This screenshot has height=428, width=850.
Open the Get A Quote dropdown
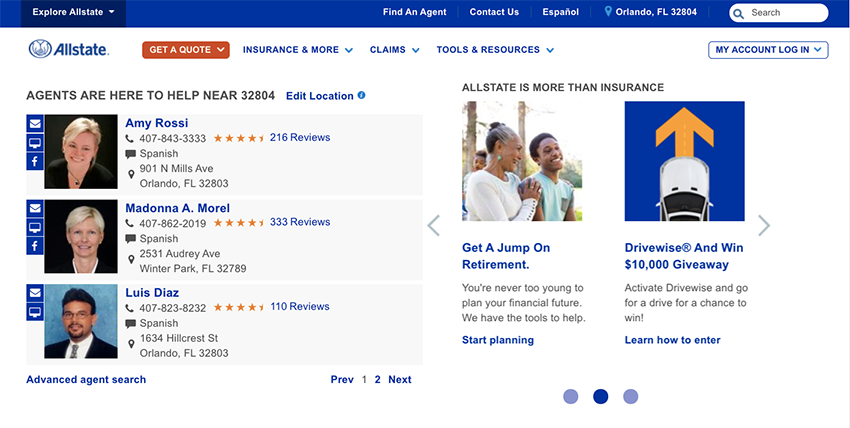(186, 50)
